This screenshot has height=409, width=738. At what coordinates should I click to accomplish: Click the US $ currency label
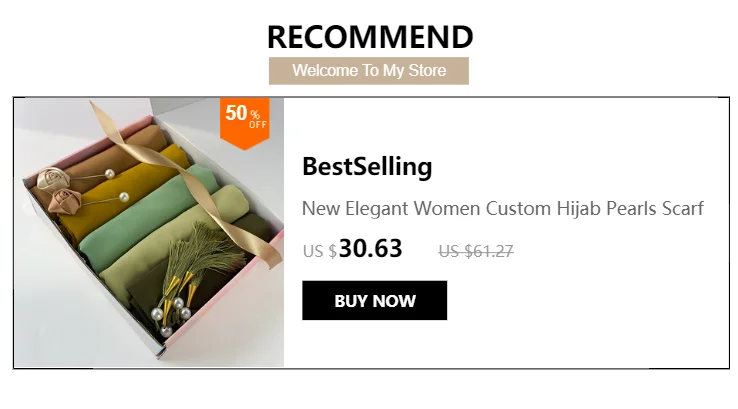(320, 251)
